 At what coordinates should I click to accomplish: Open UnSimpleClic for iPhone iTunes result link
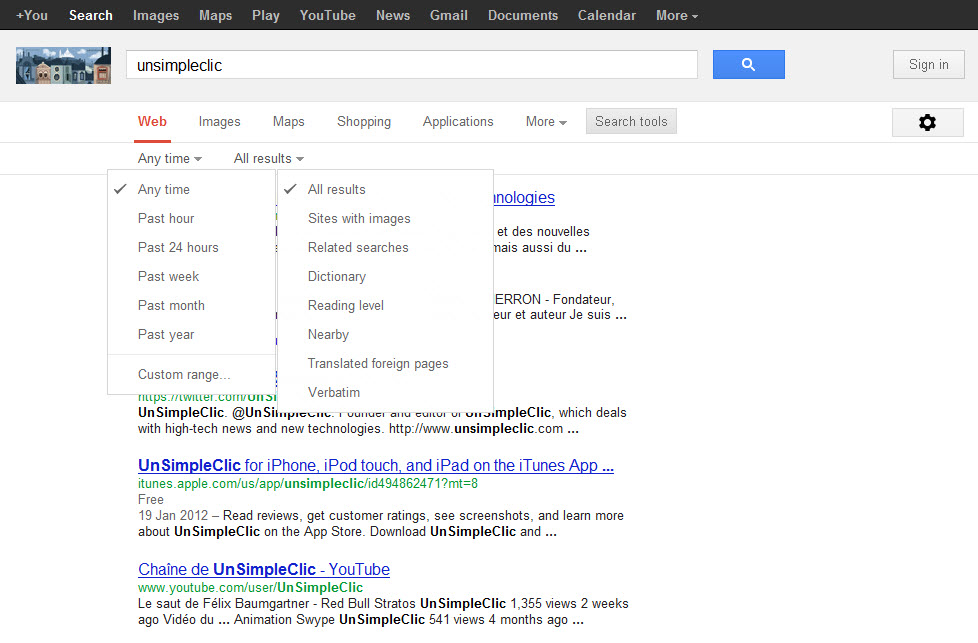pos(376,465)
